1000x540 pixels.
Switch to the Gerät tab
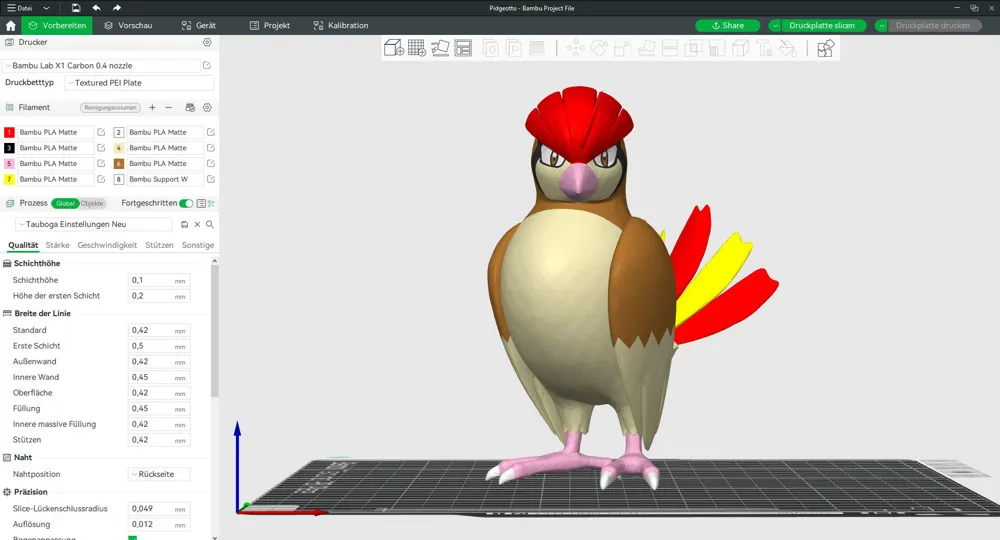198,26
